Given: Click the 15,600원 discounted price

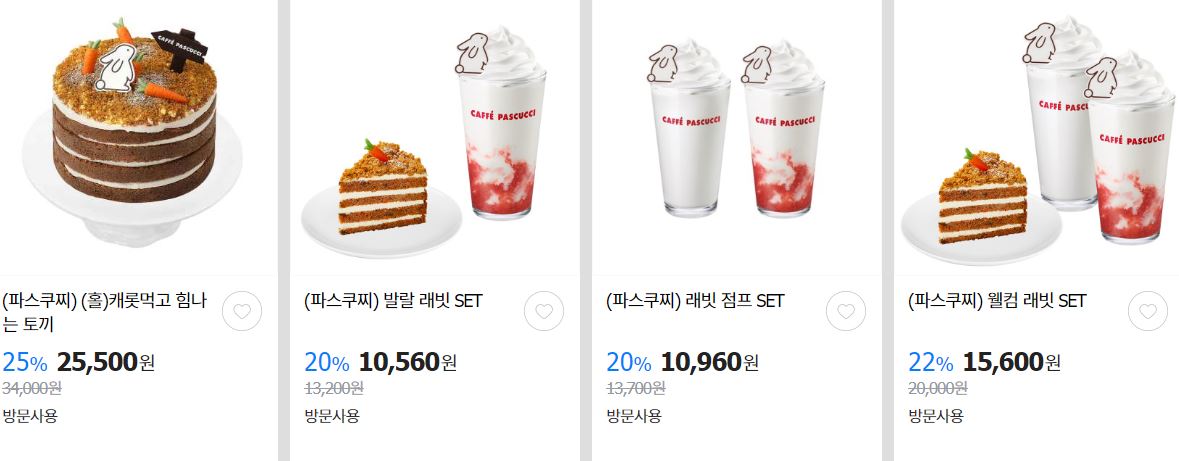Looking at the screenshot, I should pos(1011,362).
